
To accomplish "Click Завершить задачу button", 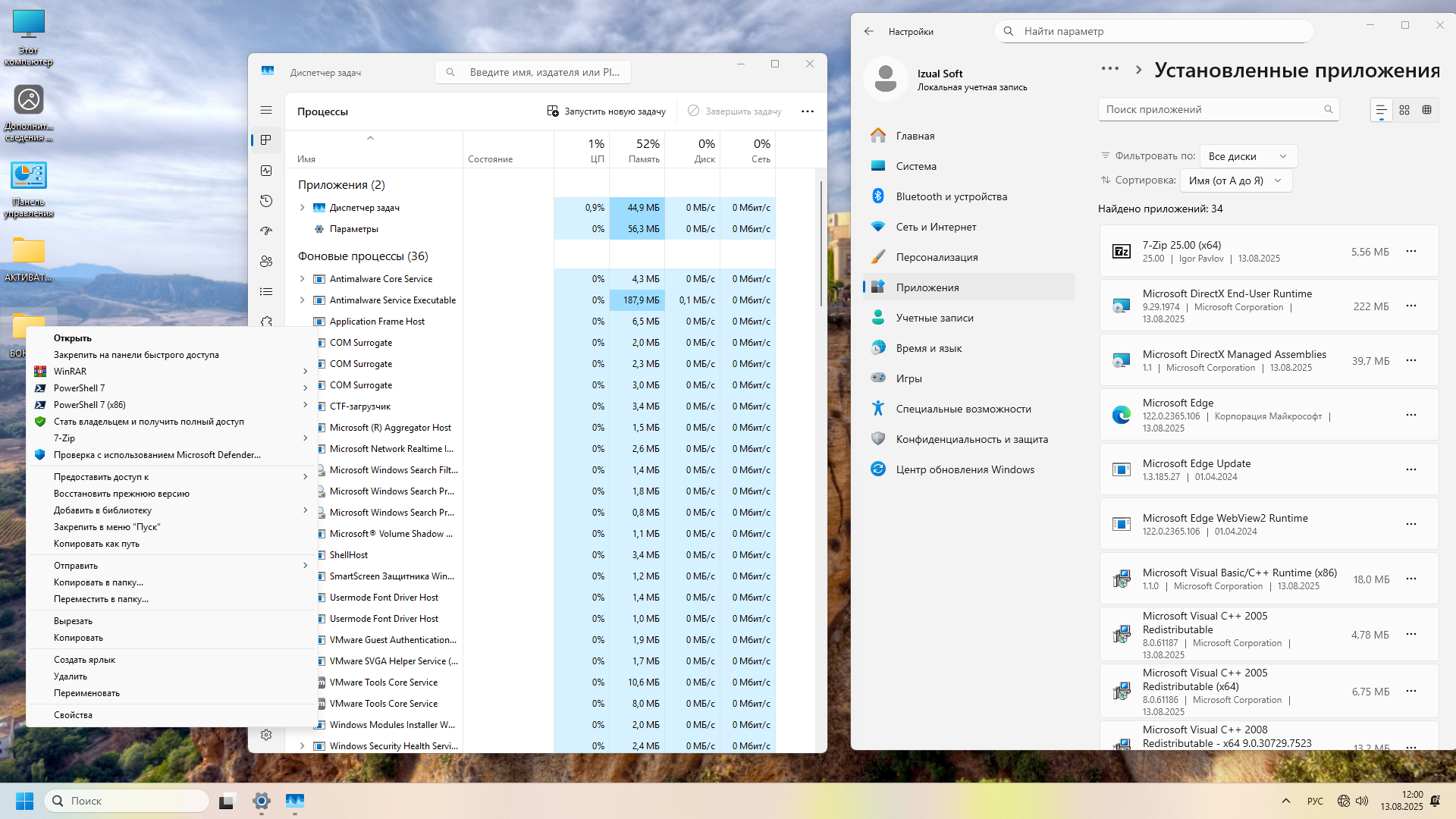I will [735, 111].
